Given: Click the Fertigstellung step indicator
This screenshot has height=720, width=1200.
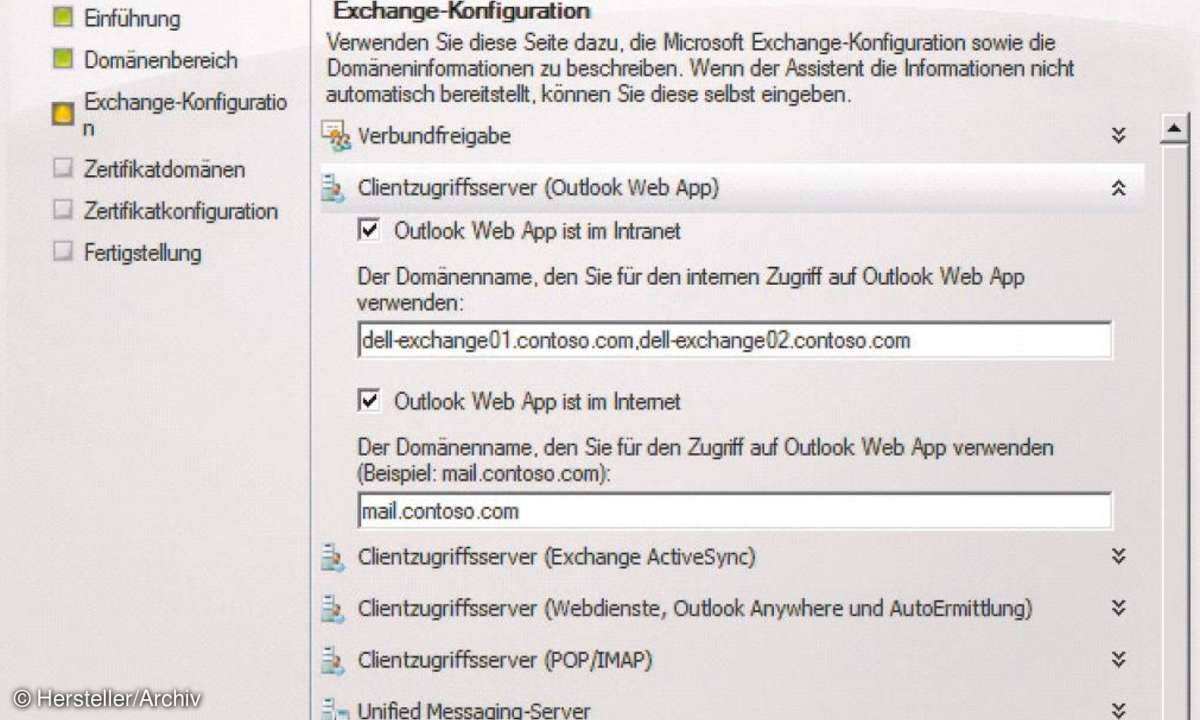Looking at the screenshot, I should click(64, 252).
